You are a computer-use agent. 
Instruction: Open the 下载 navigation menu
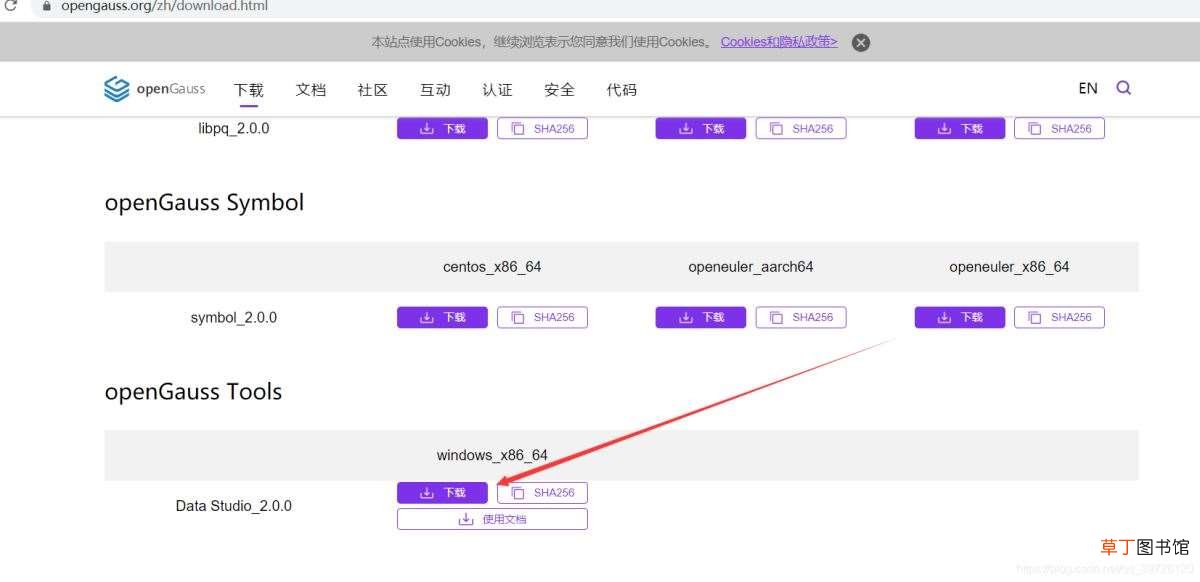(249, 90)
